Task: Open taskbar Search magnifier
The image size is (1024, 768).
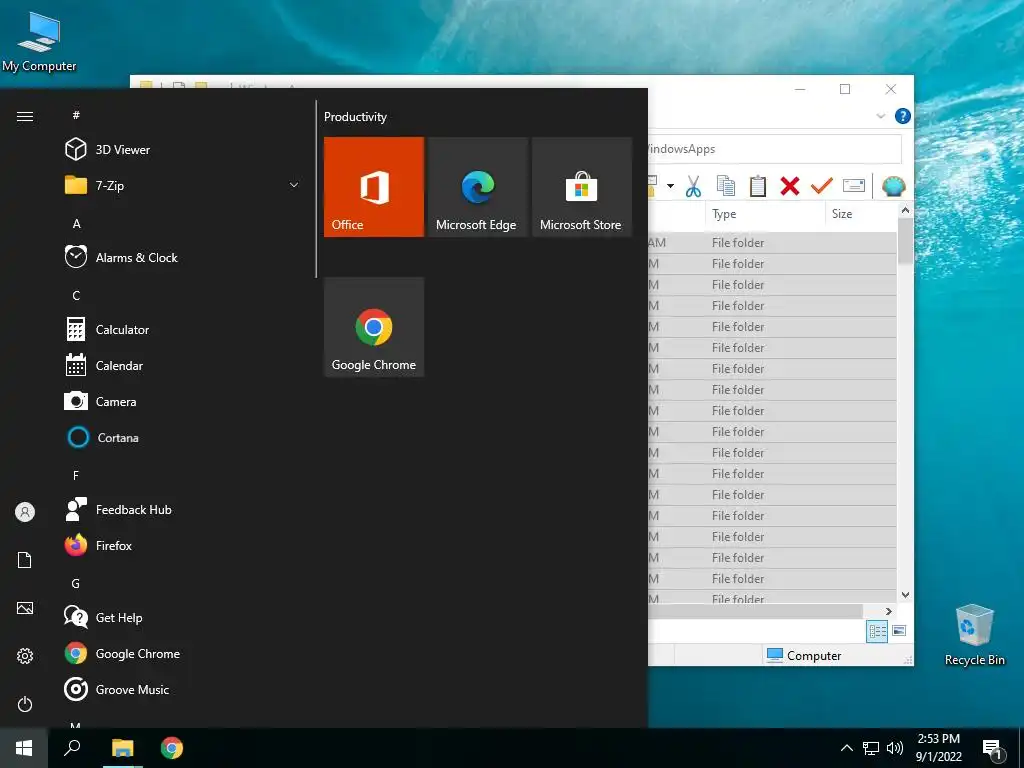Action: [x=72, y=748]
